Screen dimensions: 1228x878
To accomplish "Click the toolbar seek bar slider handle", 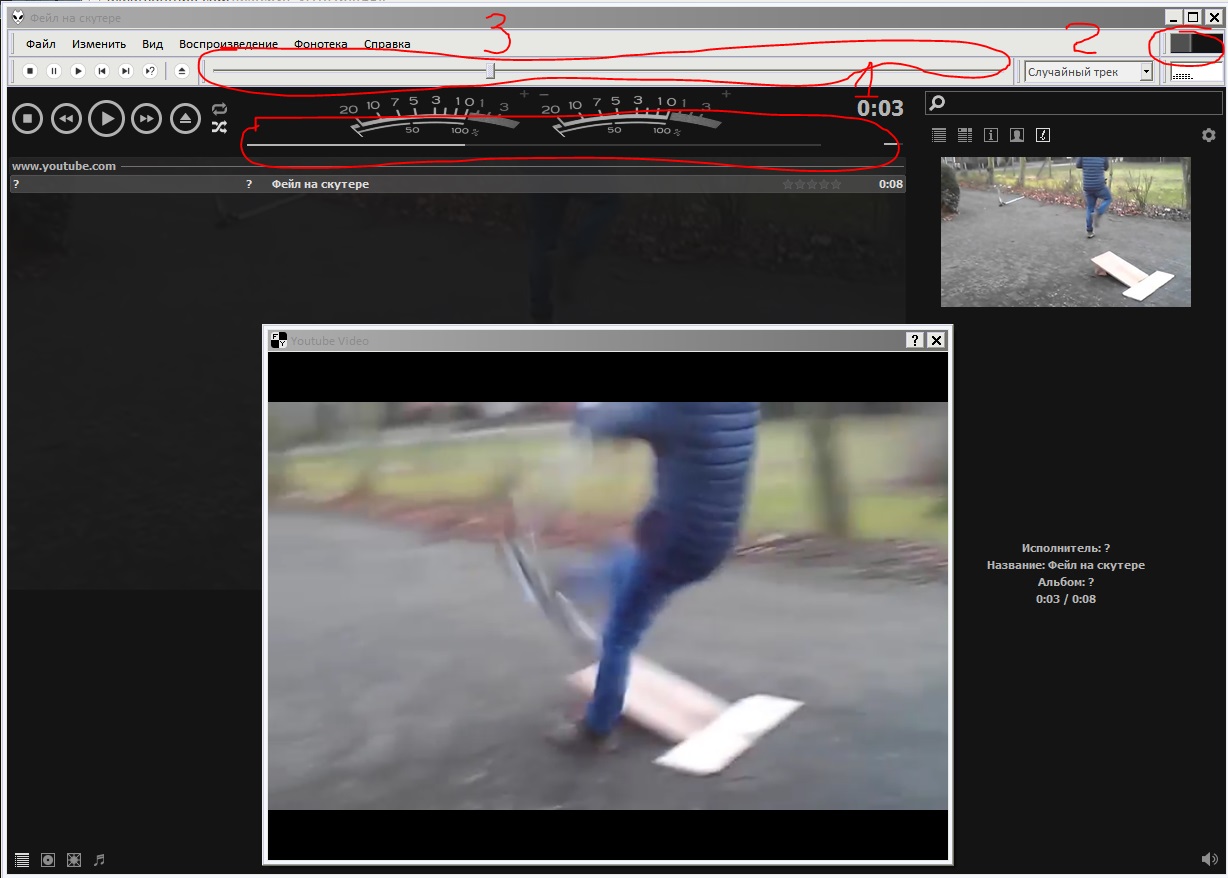I will [x=490, y=71].
